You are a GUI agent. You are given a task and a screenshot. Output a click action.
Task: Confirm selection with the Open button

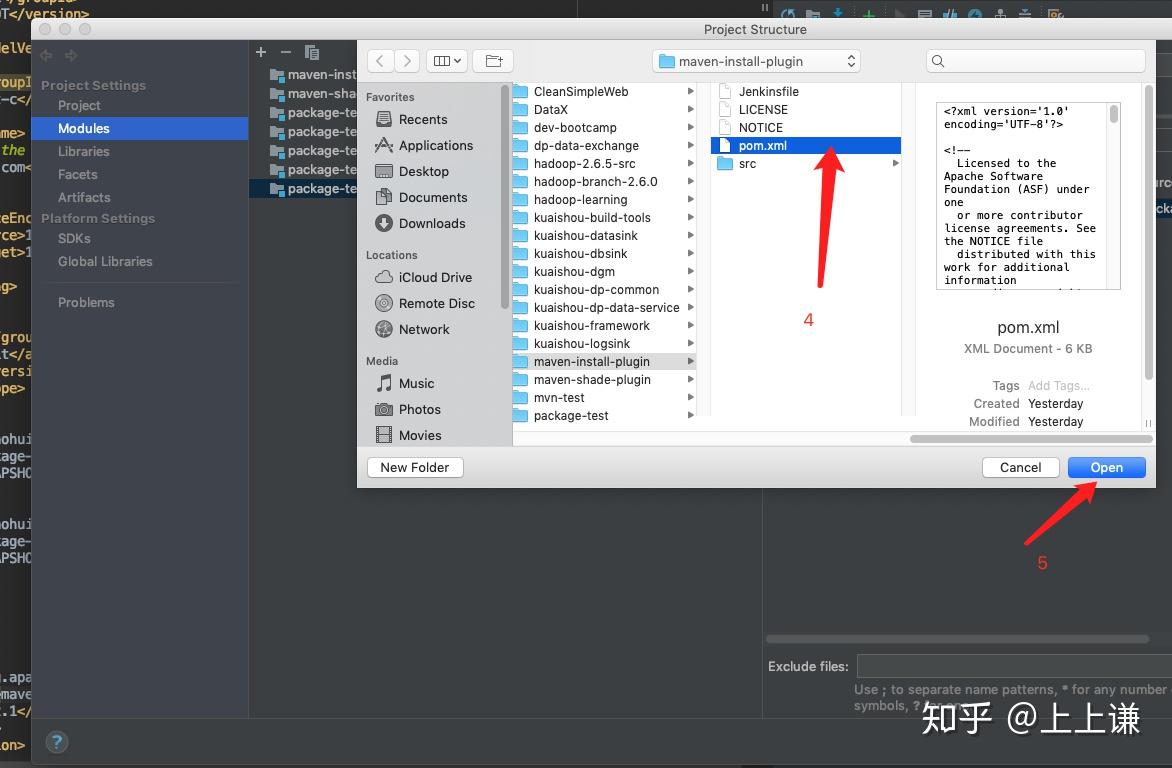click(x=1105, y=467)
